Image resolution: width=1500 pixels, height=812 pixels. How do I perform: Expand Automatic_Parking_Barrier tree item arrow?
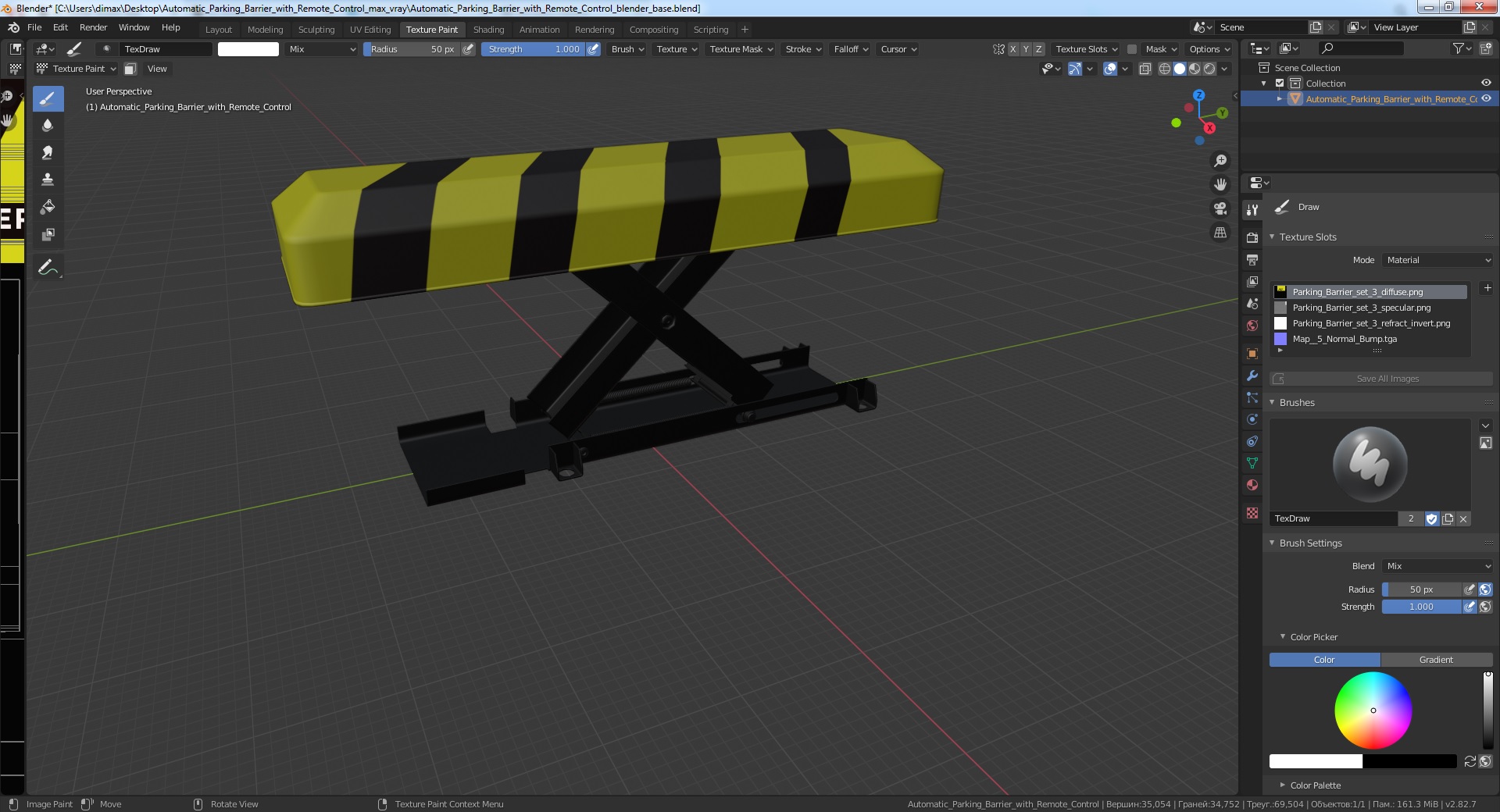tap(1279, 99)
